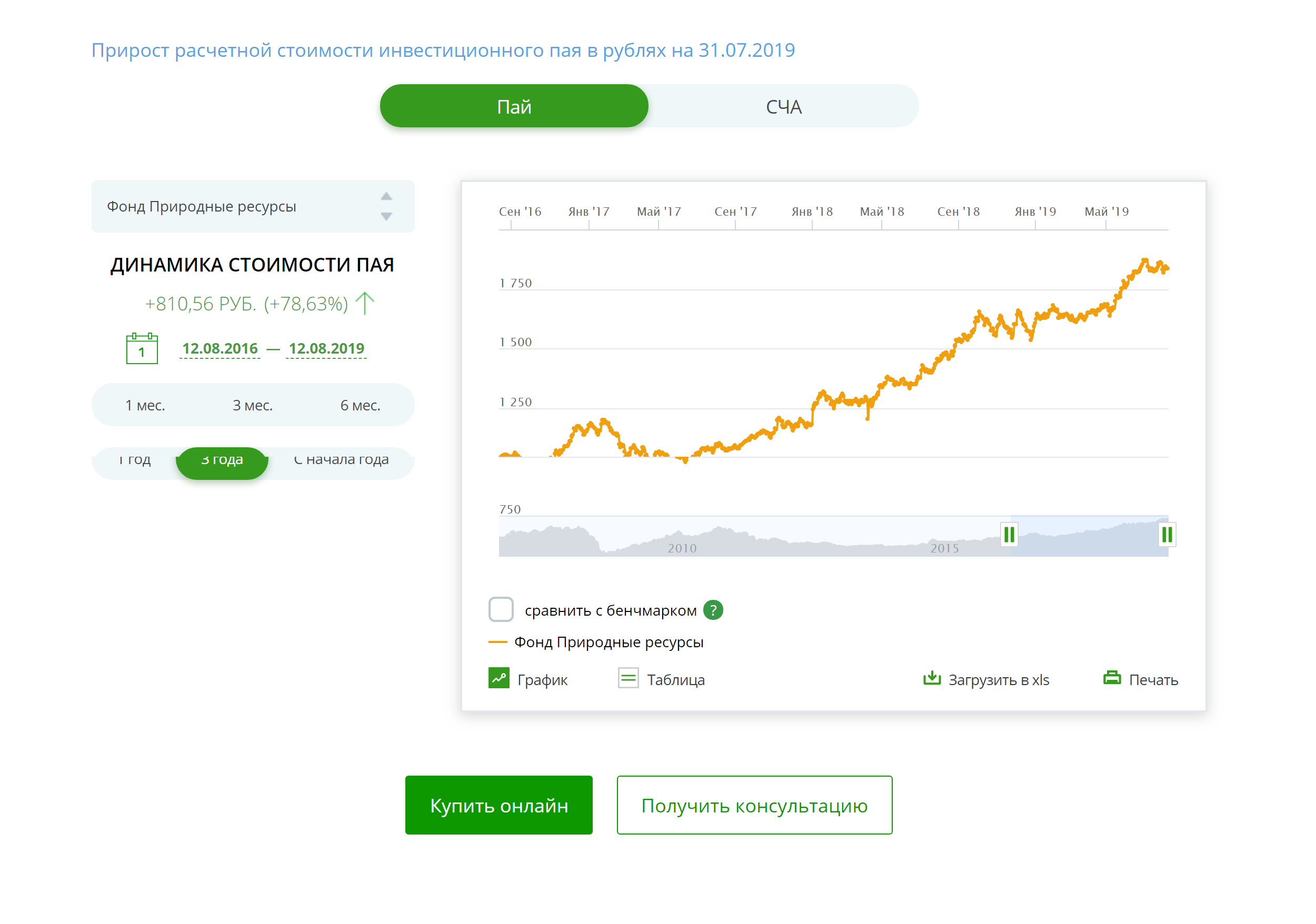Open the Фонд Природные ресурсы dropdown
The image size is (1316, 924).
tap(253, 206)
